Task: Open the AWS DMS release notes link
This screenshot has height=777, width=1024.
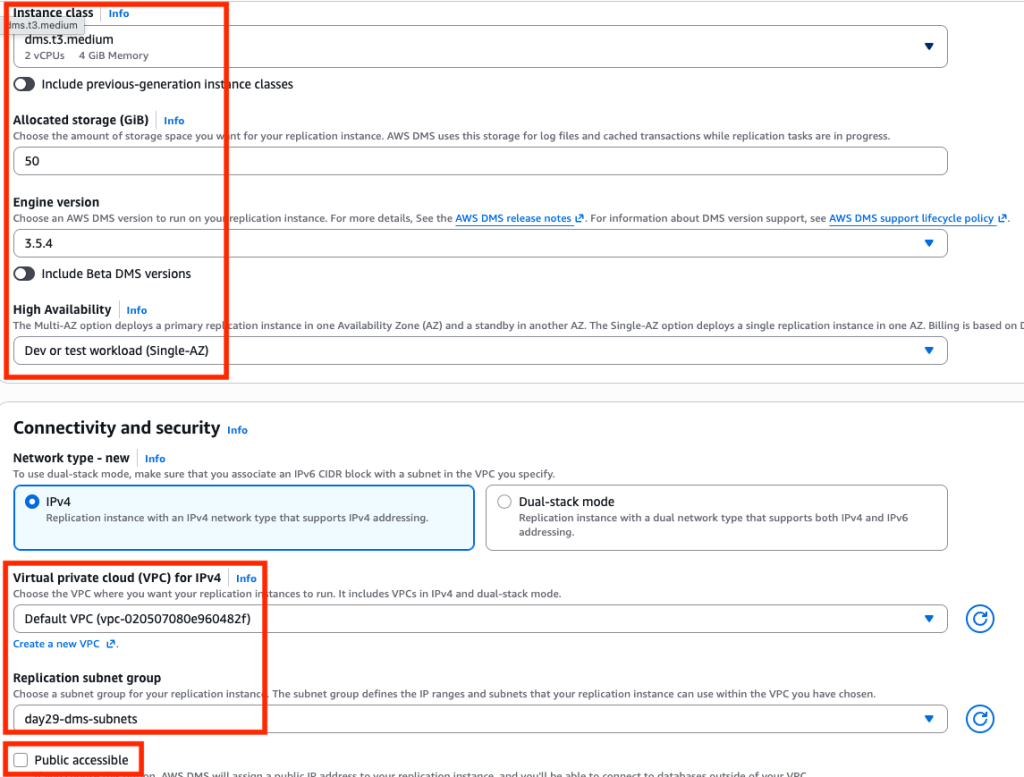Action: 519,218
